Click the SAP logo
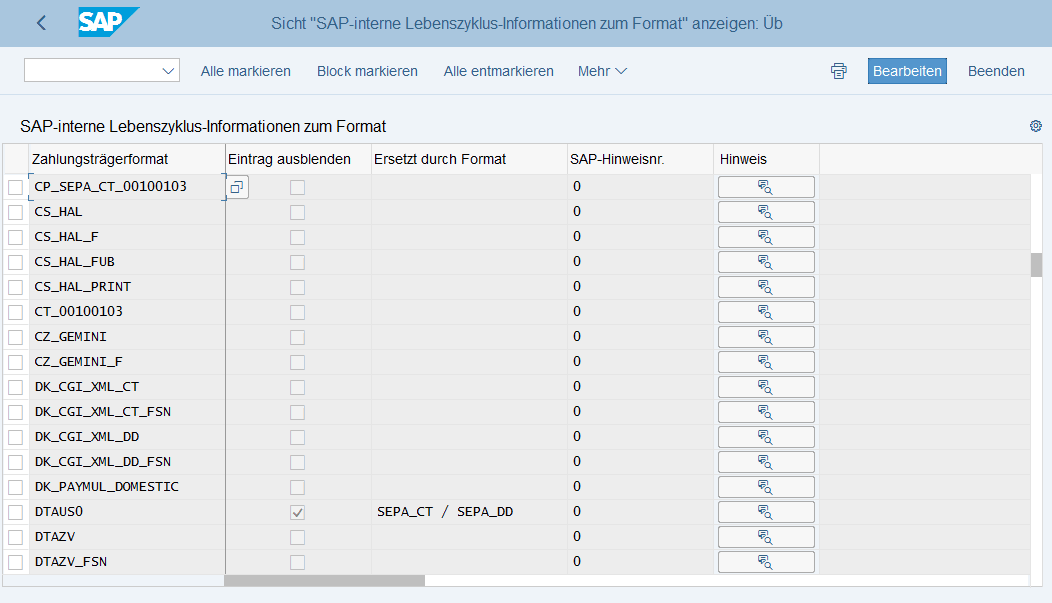1052x603 pixels. tap(108, 22)
